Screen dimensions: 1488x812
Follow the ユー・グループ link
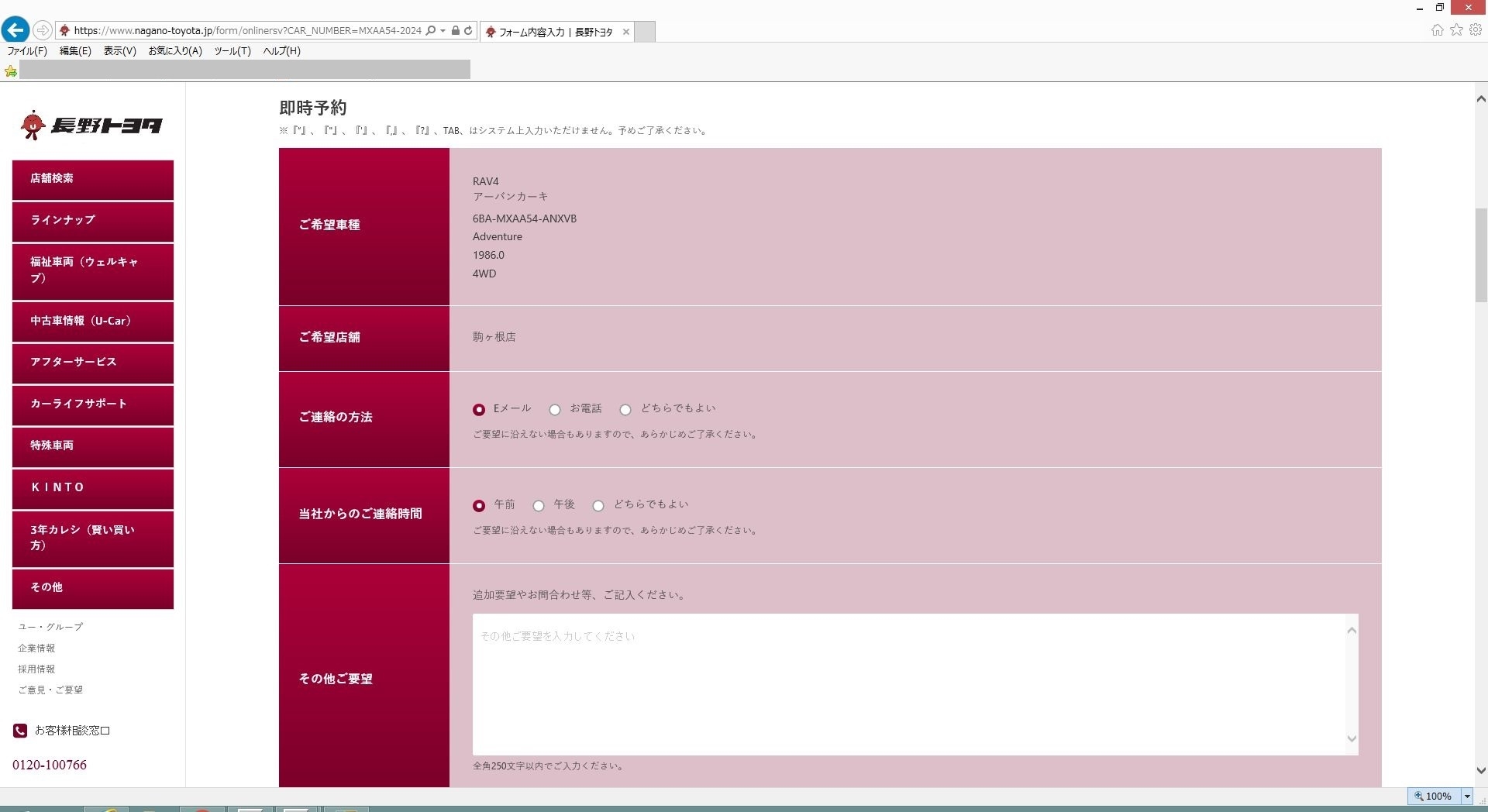[x=50, y=627]
